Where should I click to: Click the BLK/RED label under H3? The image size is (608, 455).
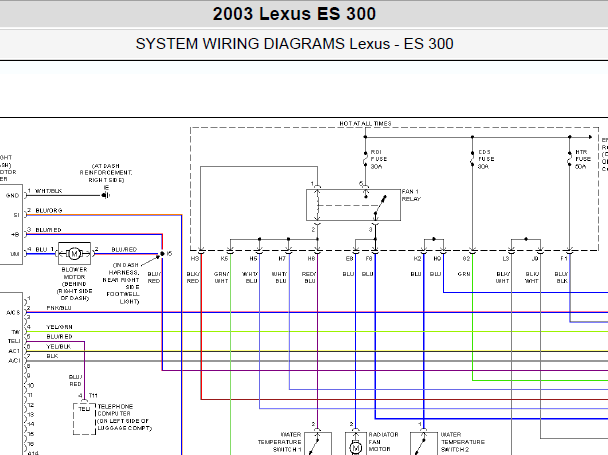[x=193, y=277]
